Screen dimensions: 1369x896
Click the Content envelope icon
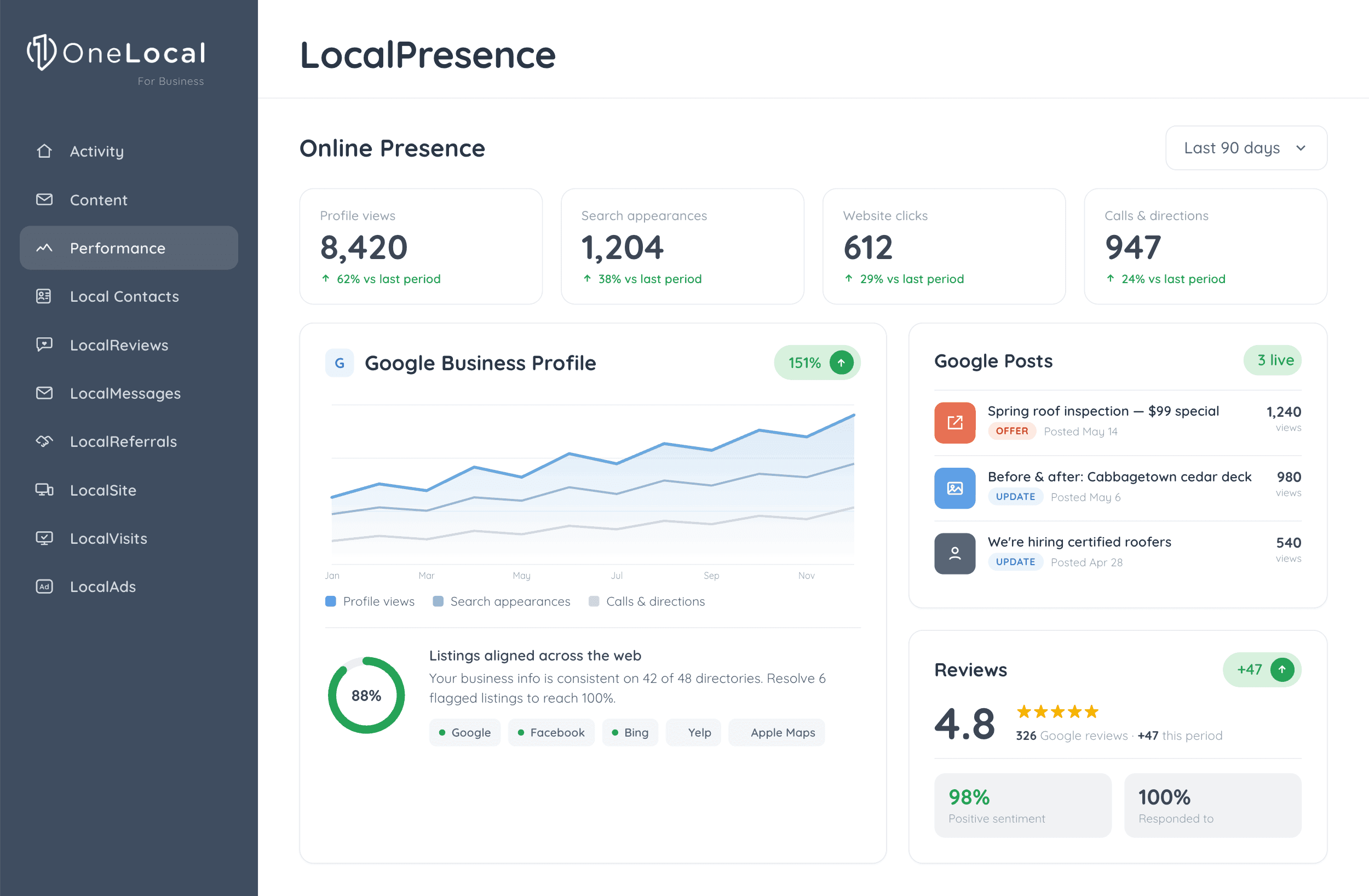pos(44,199)
